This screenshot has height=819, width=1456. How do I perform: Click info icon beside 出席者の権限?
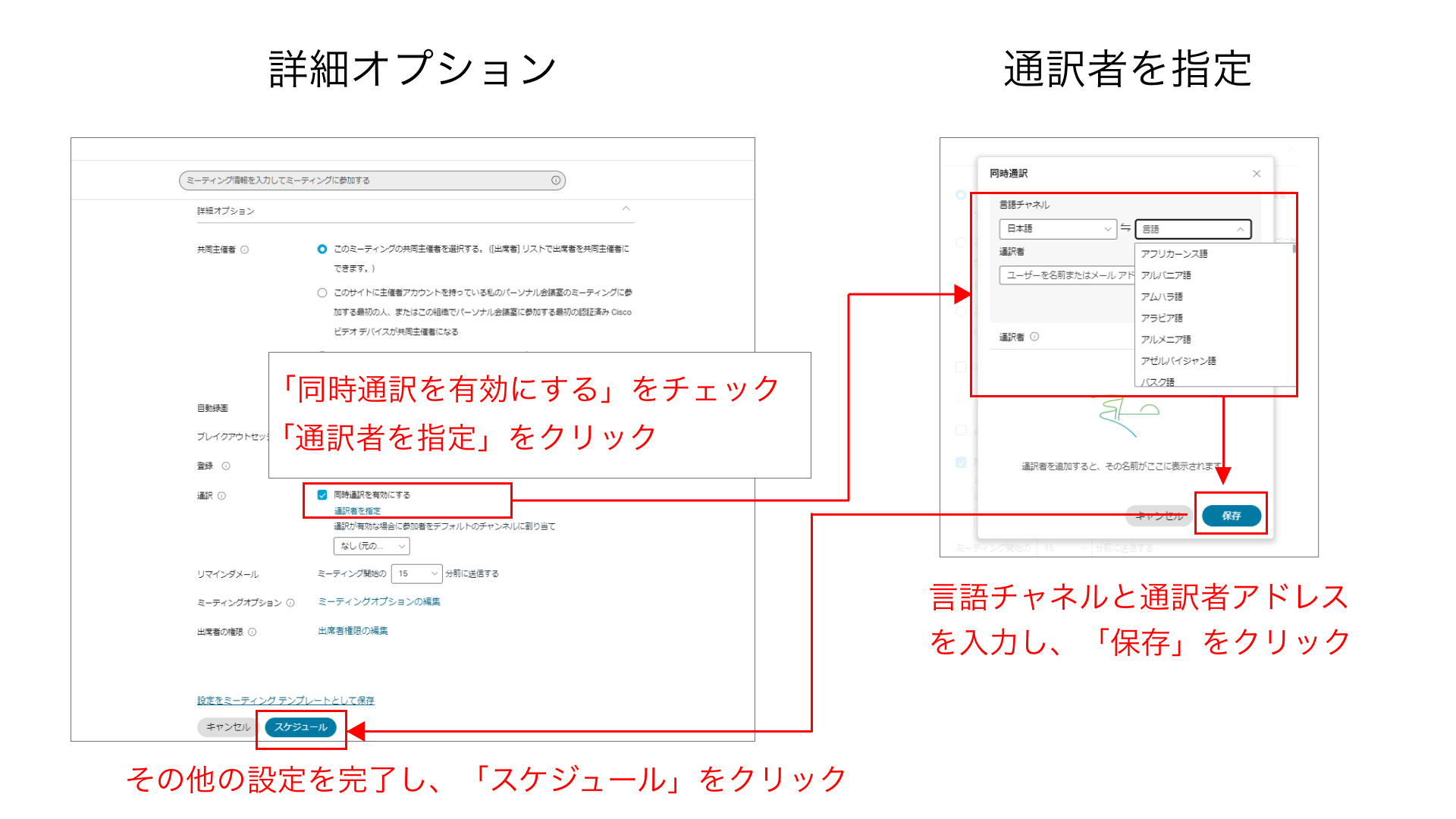click(253, 632)
